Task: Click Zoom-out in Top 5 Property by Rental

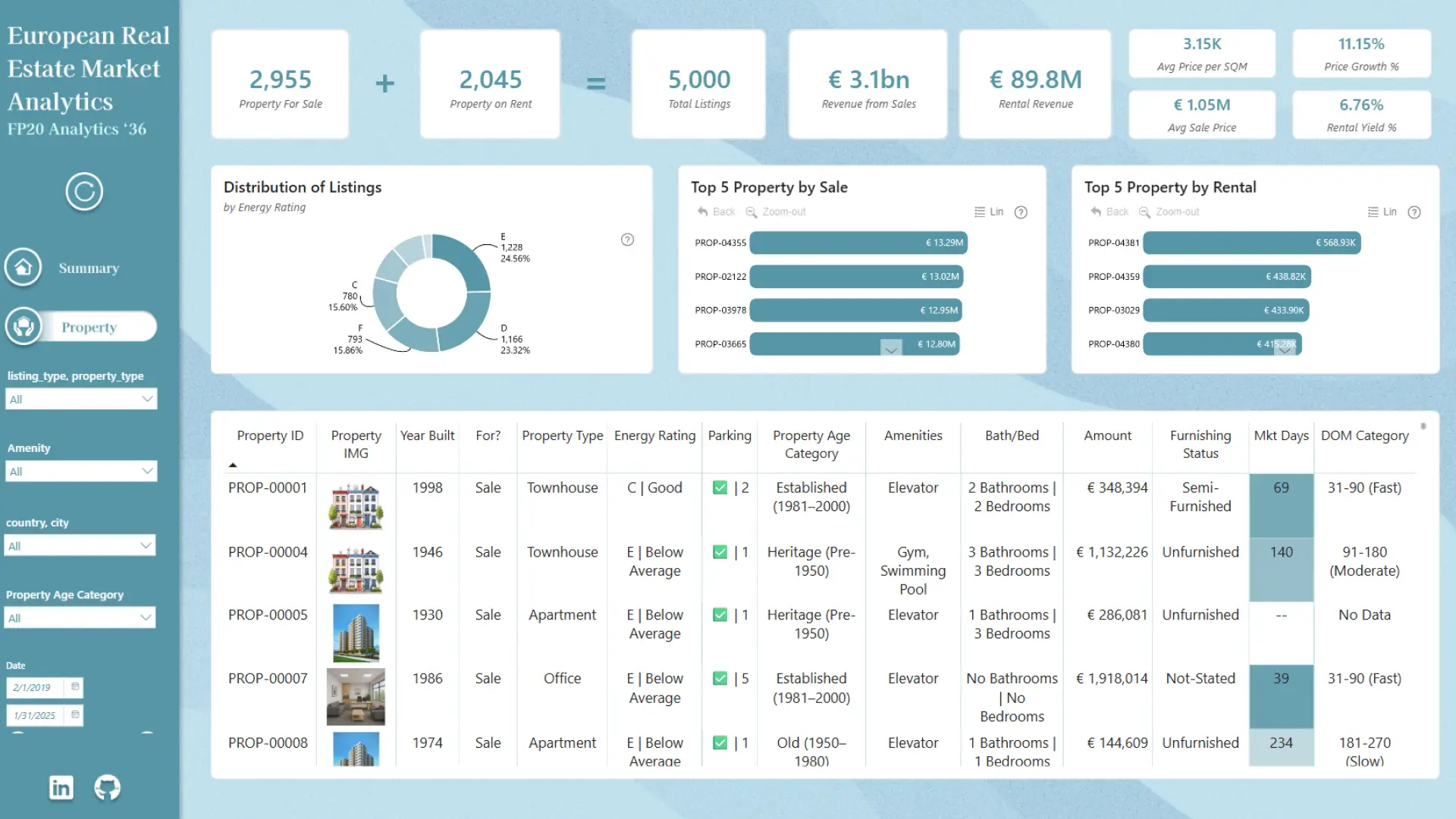Action: 1169,212
